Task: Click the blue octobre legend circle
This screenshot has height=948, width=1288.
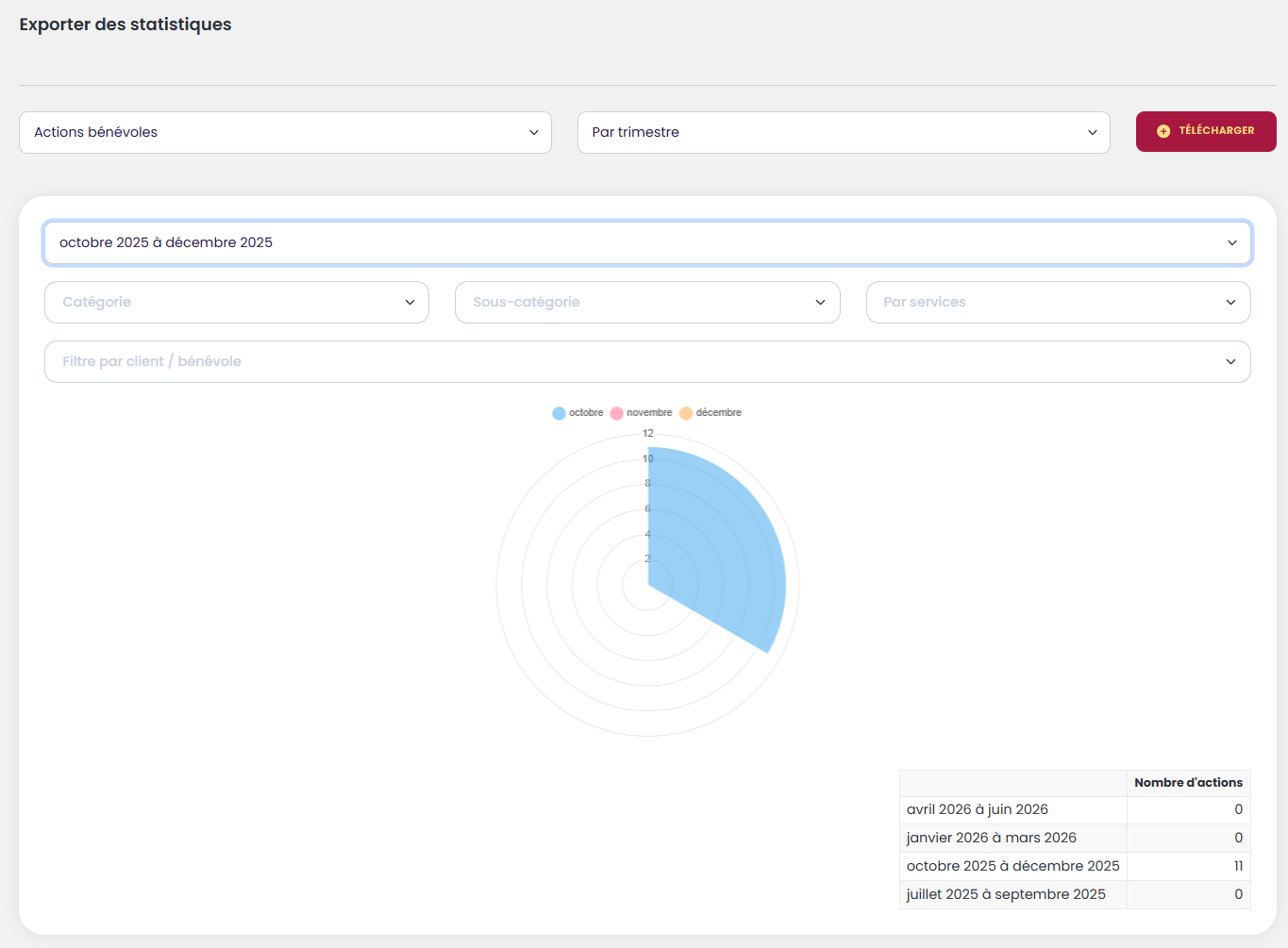Action: point(559,413)
